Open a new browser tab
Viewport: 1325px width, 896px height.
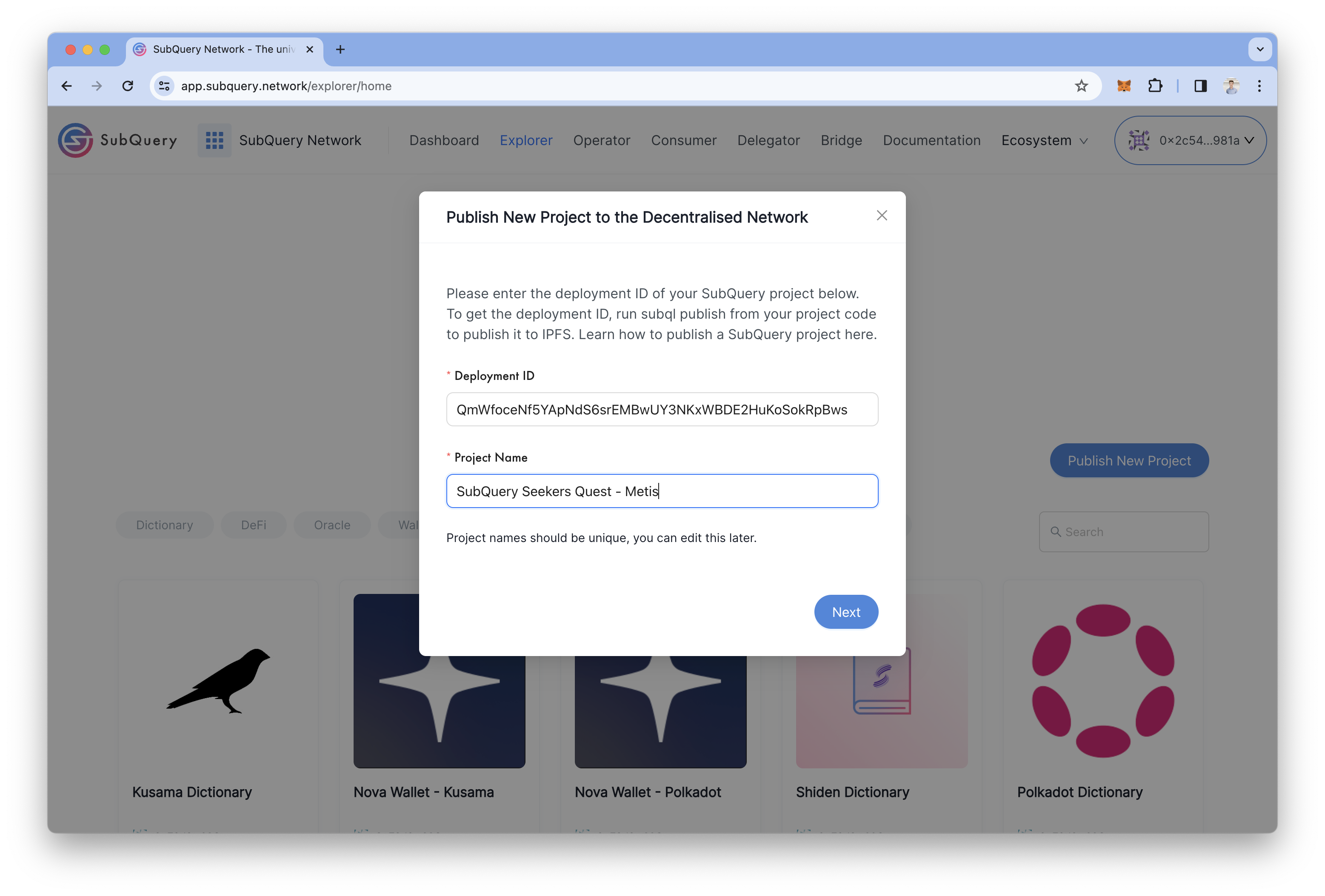[x=340, y=50]
